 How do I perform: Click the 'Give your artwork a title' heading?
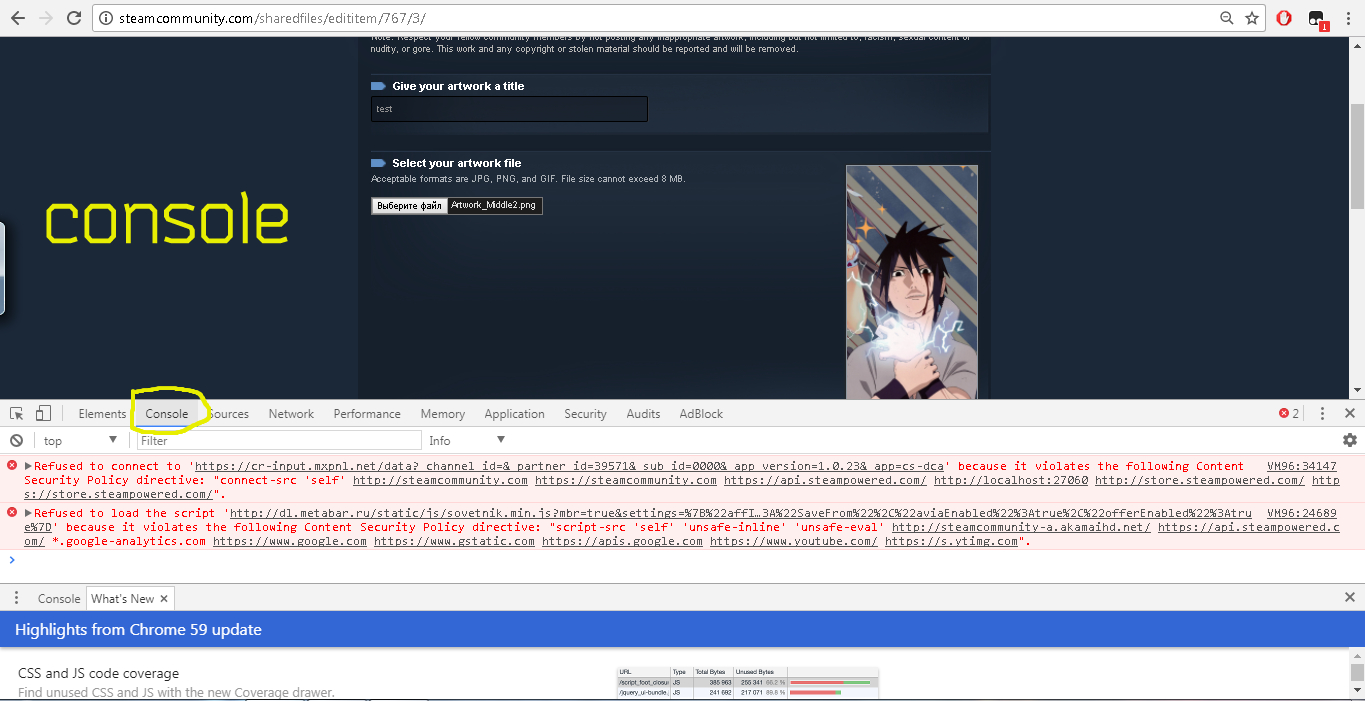click(458, 86)
